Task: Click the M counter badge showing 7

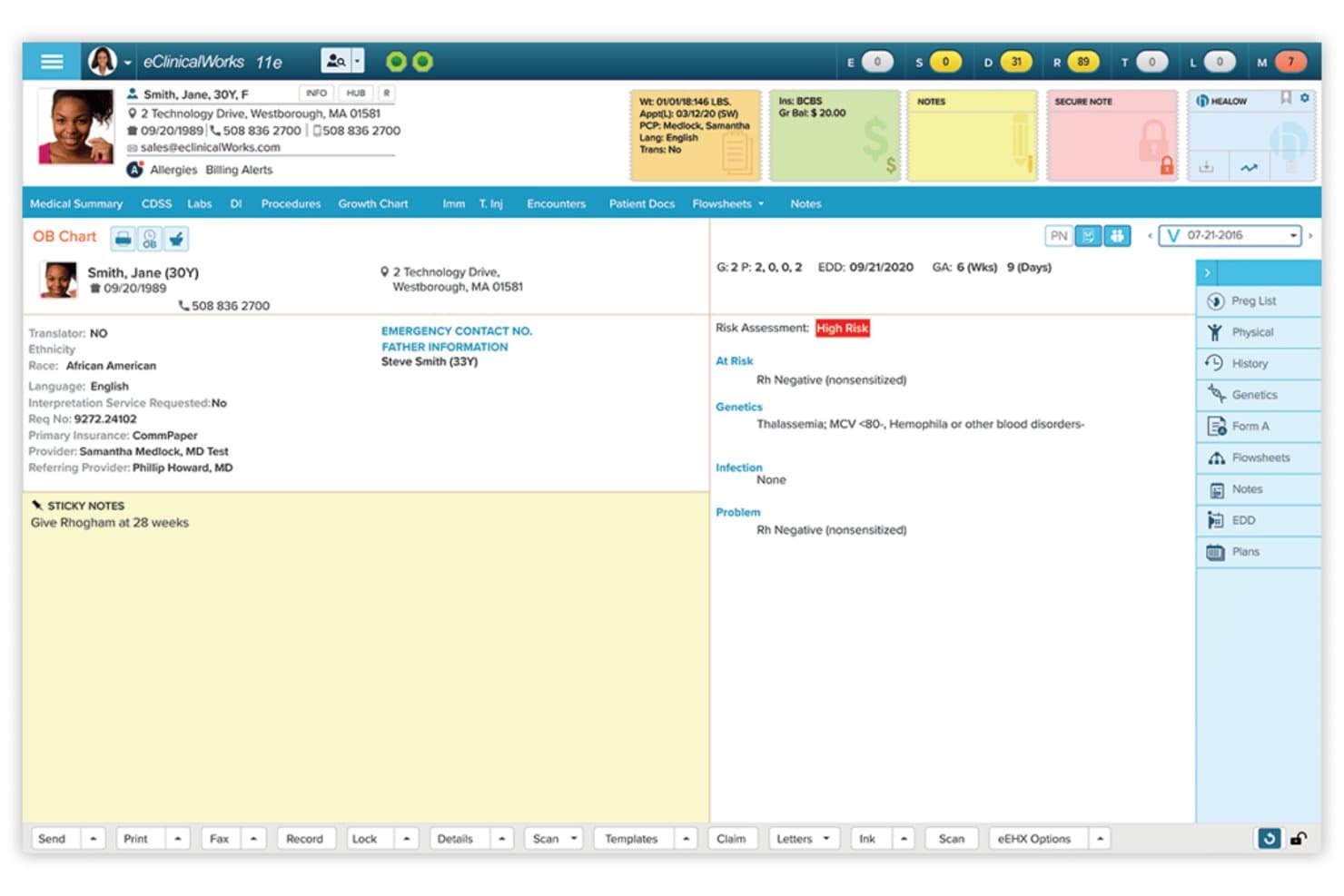Action: point(1290,62)
